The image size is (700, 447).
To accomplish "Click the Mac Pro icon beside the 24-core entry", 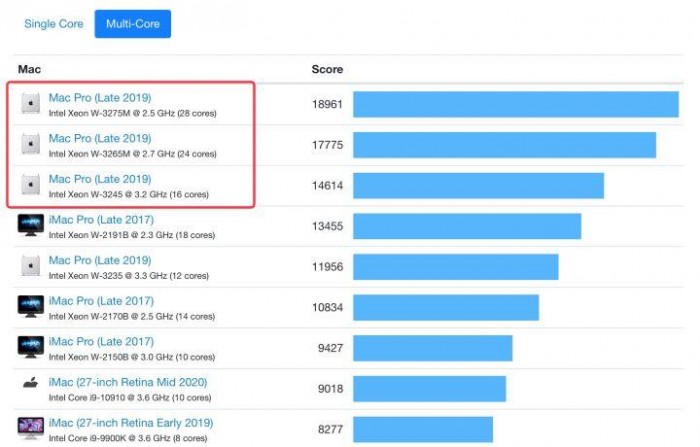I will [31, 144].
